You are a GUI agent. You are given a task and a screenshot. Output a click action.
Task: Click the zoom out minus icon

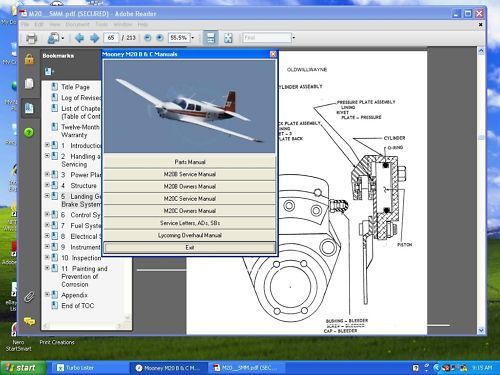[x=147, y=38]
